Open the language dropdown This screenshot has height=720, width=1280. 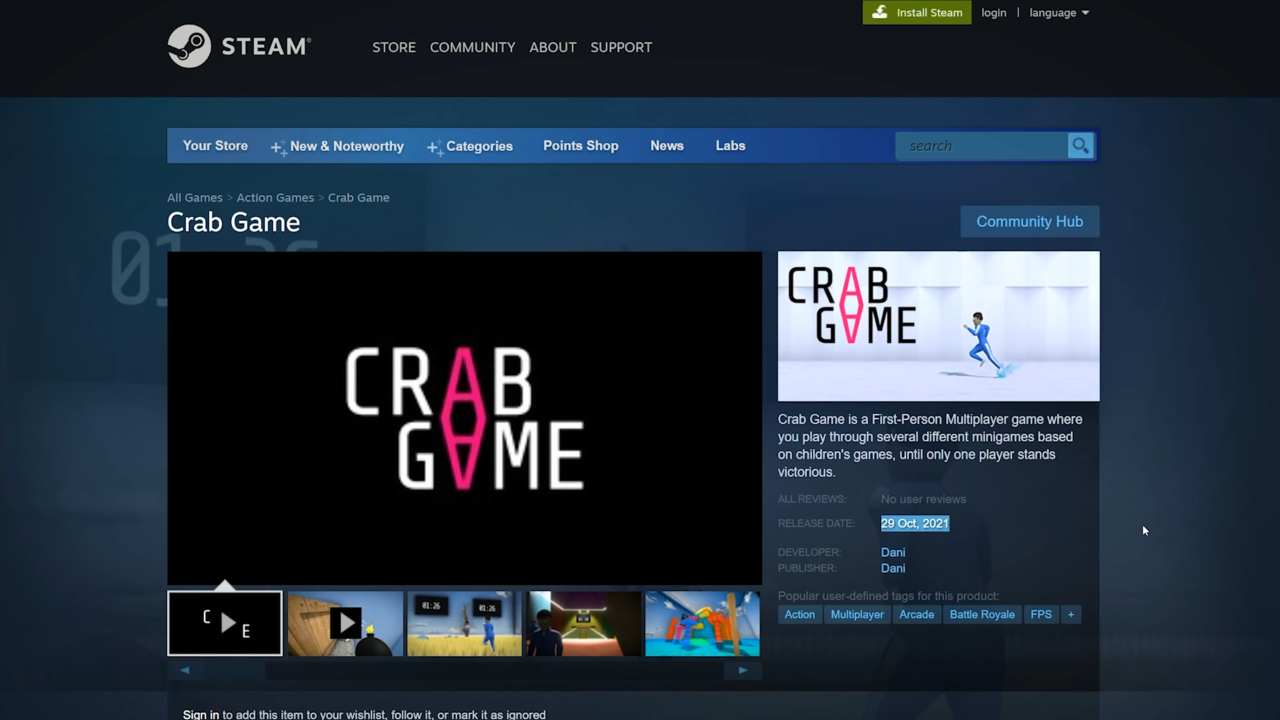(1059, 13)
